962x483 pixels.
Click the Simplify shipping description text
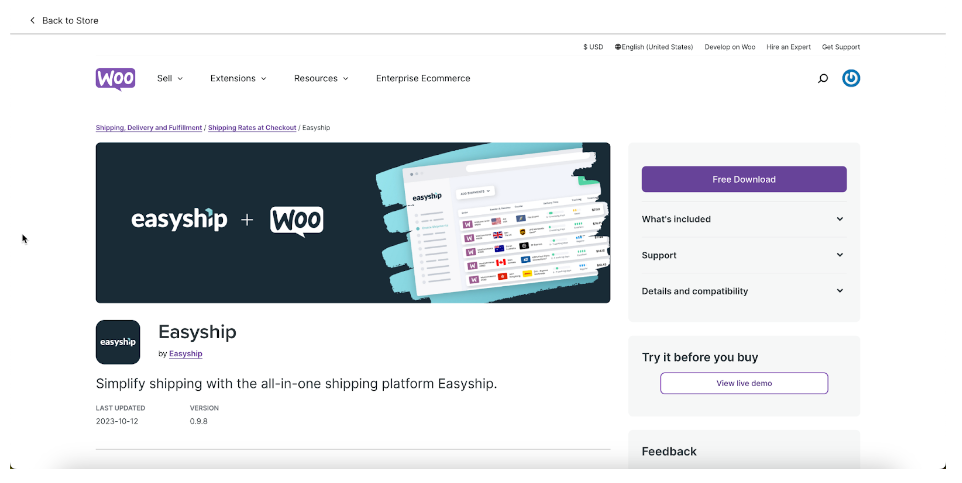(296, 384)
